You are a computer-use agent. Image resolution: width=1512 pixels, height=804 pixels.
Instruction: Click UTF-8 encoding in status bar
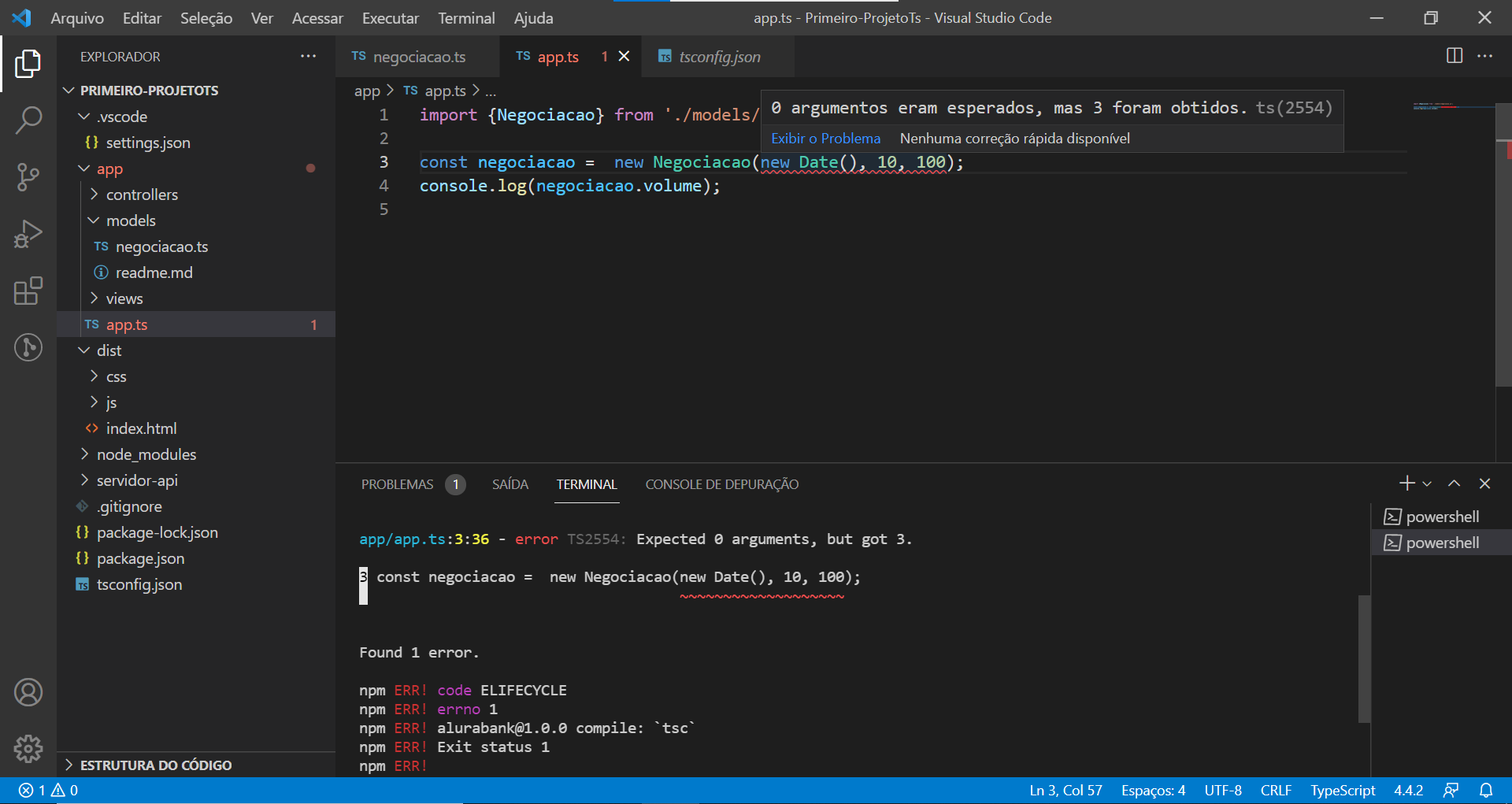pos(1222,790)
